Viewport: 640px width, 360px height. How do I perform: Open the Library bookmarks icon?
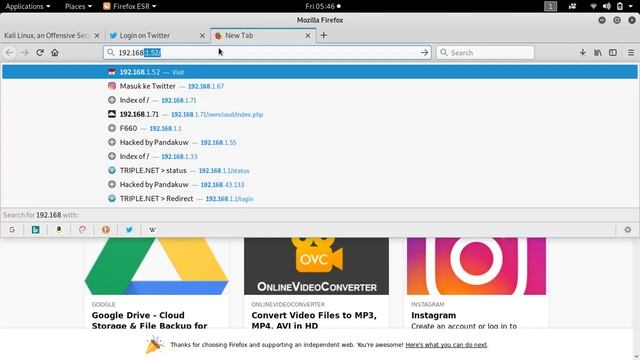pyautogui.click(x=598, y=53)
